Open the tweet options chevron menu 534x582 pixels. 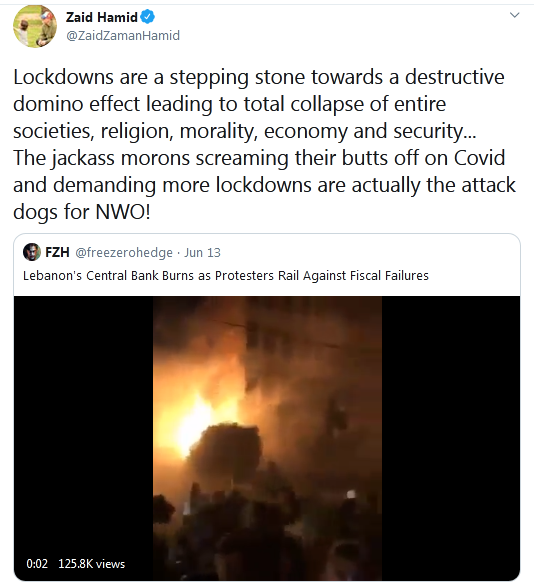click(x=514, y=15)
